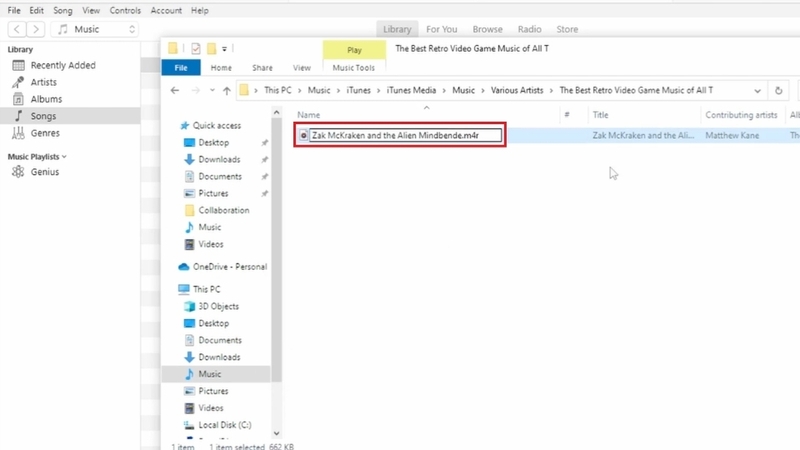Click navigation pane scroll up arrow
800x450 pixels.
point(276,112)
